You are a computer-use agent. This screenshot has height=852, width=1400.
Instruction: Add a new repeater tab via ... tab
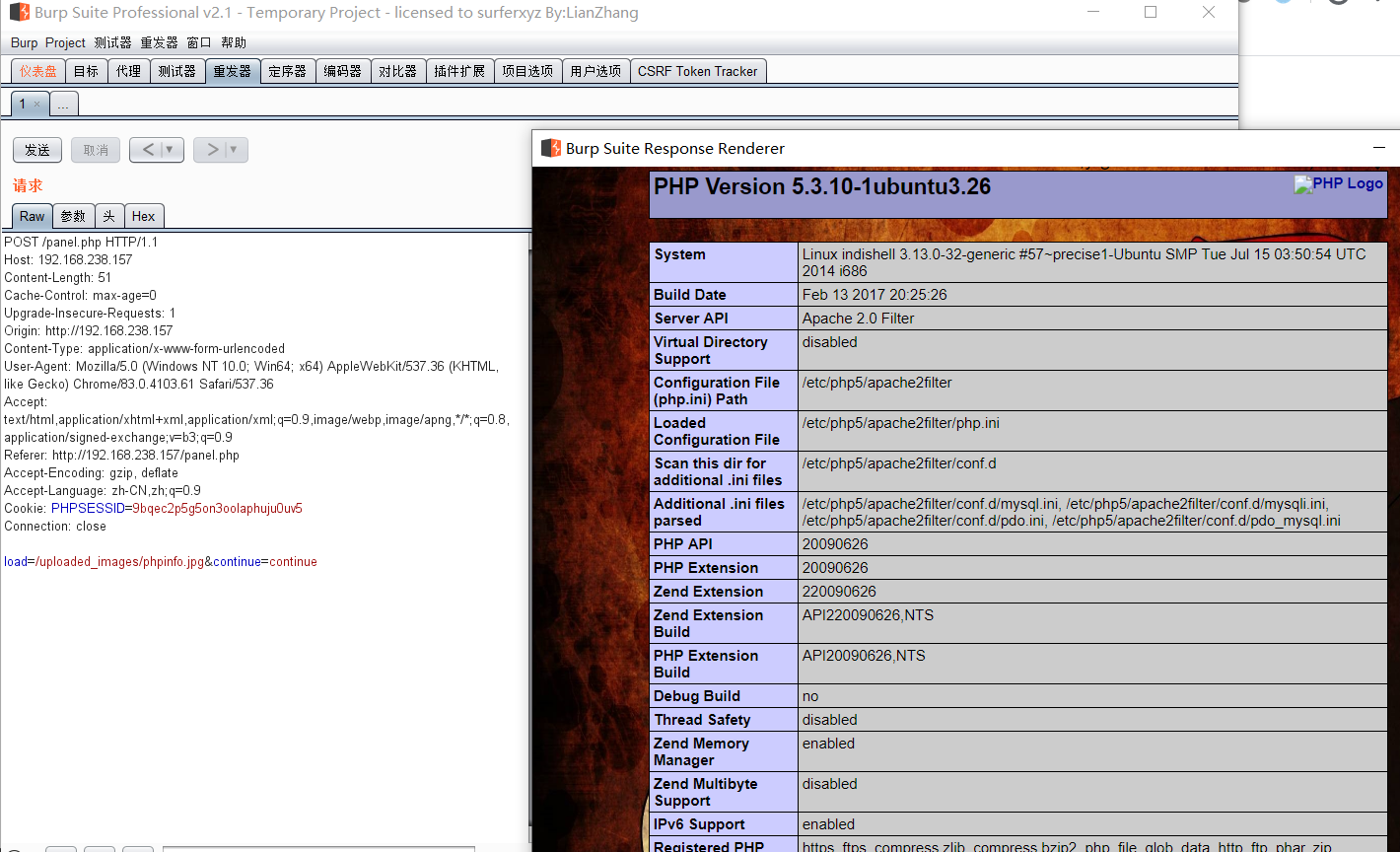[63, 105]
